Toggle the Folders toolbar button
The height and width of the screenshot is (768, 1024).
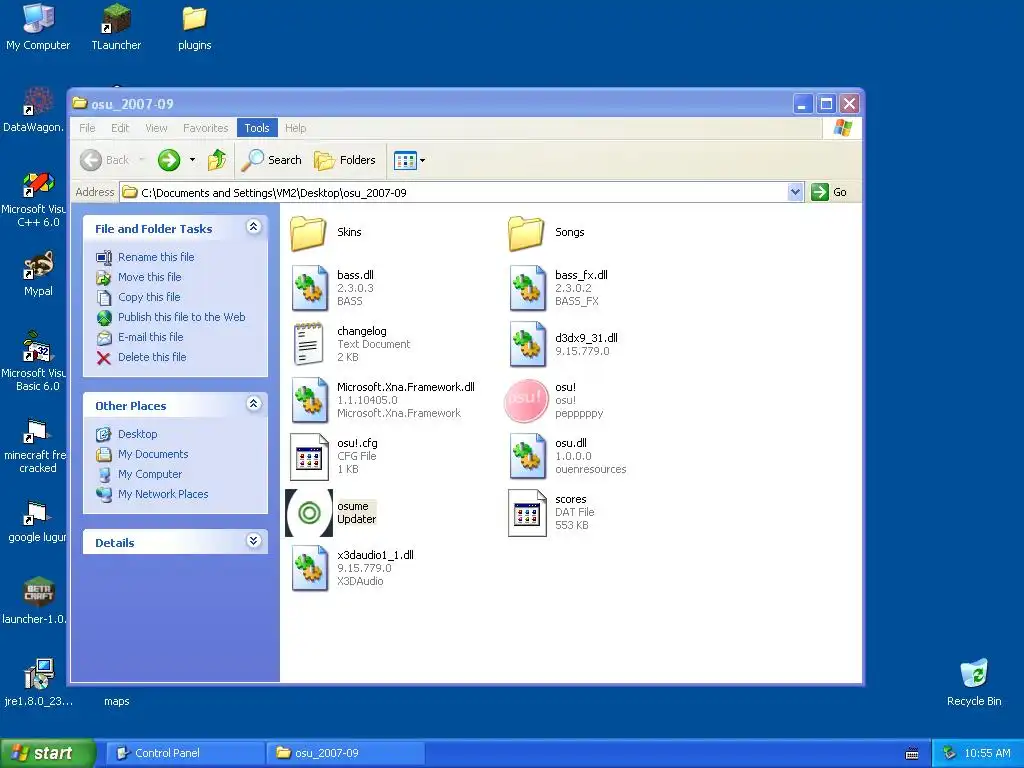[x=345, y=160]
